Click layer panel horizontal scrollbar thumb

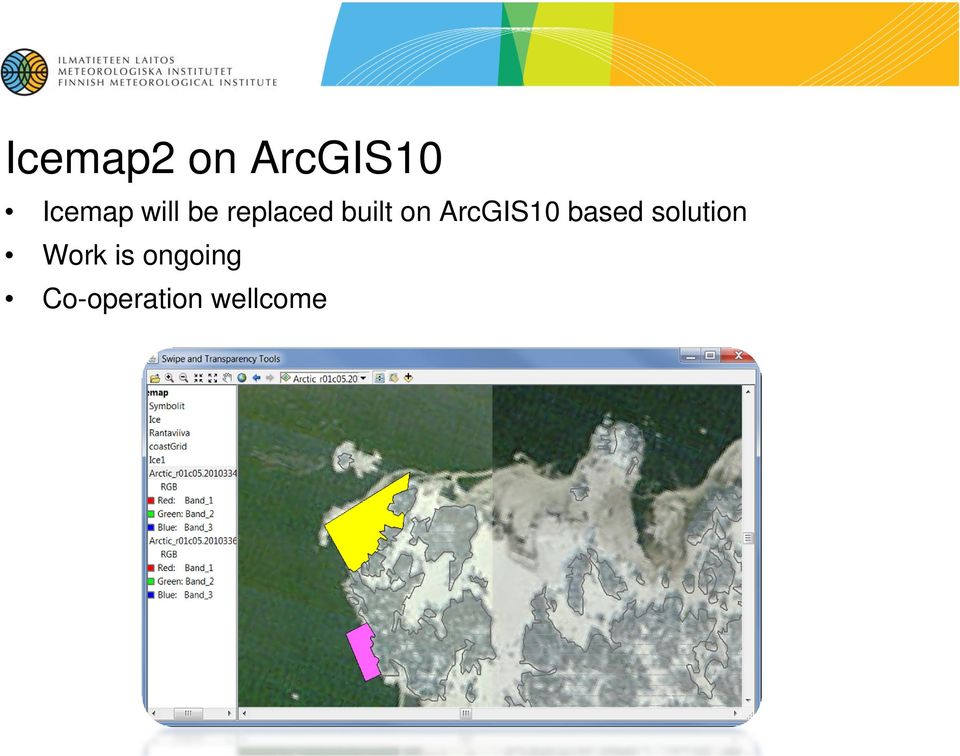[188, 713]
